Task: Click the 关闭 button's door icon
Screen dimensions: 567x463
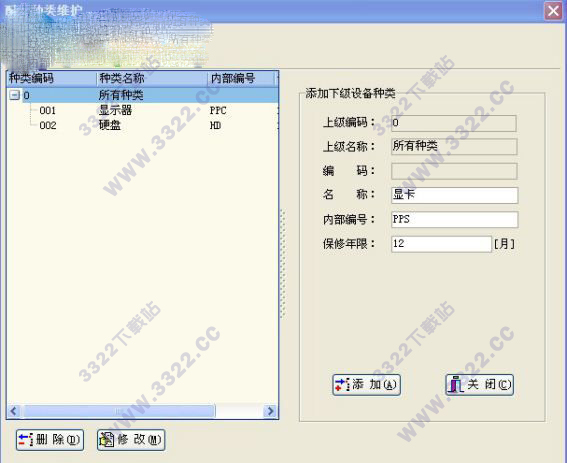Action: click(x=456, y=385)
